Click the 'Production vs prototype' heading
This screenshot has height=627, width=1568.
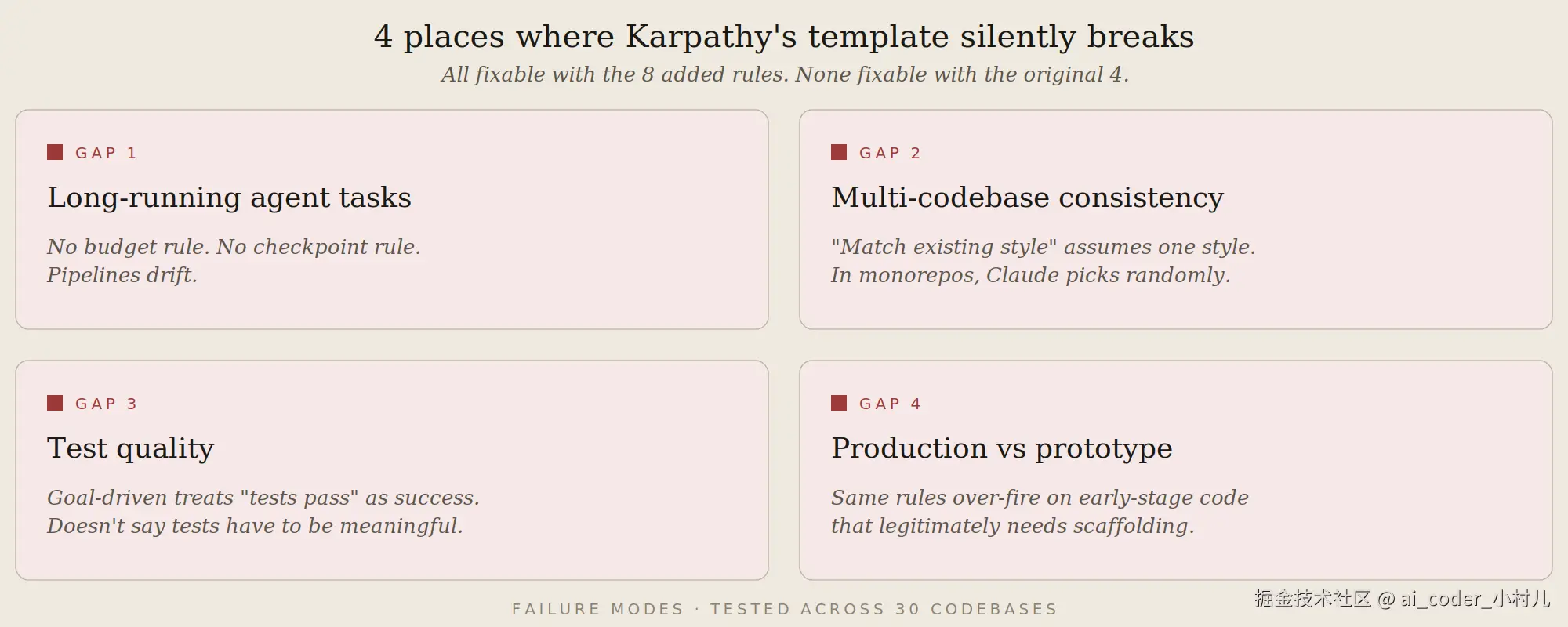[1001, 448]
